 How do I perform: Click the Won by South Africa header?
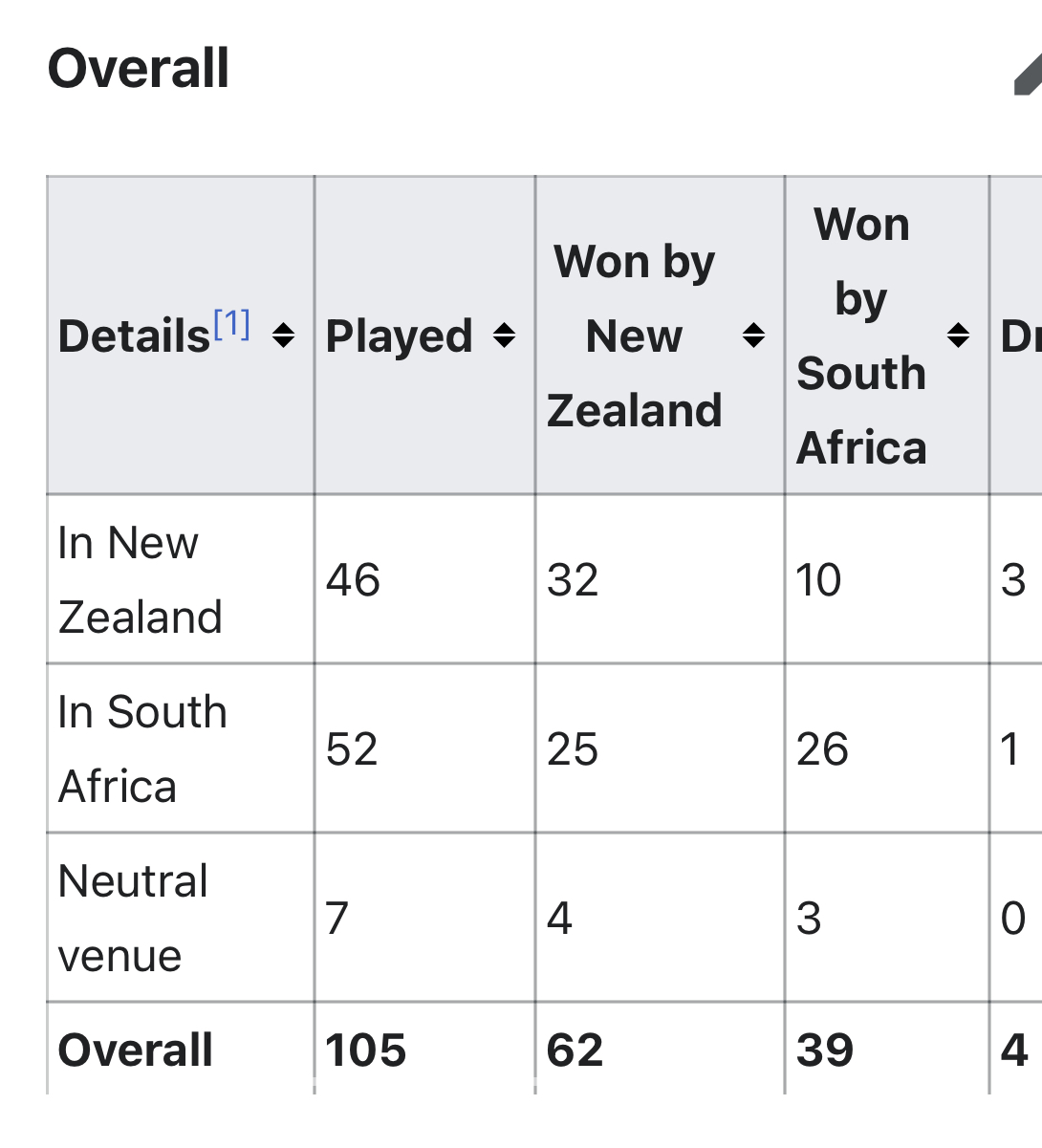pos(861,336)
